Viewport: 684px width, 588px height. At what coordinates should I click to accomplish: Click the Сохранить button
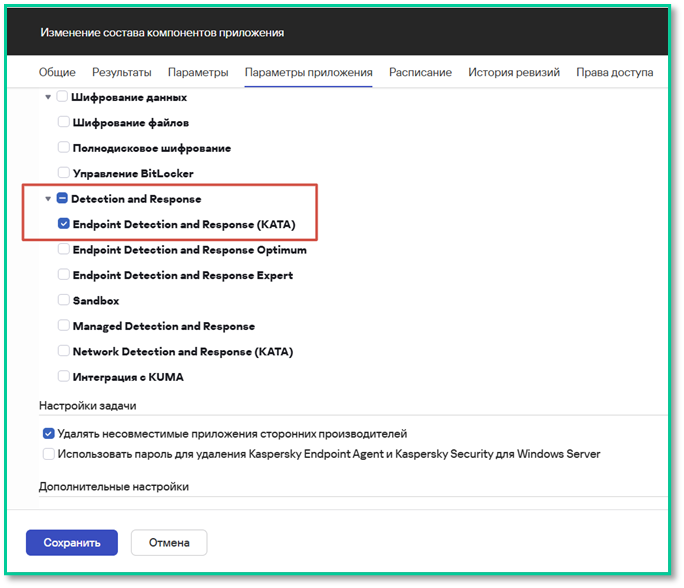coord(72,543)
